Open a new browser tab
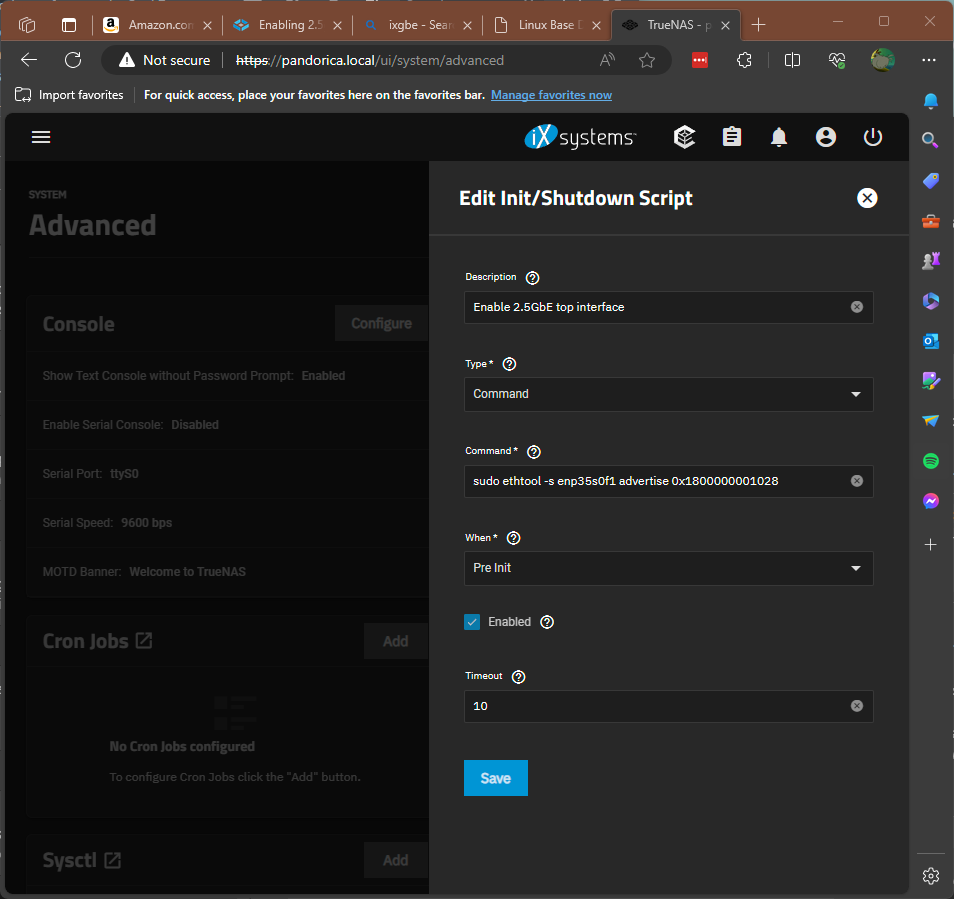 point(758,25)
